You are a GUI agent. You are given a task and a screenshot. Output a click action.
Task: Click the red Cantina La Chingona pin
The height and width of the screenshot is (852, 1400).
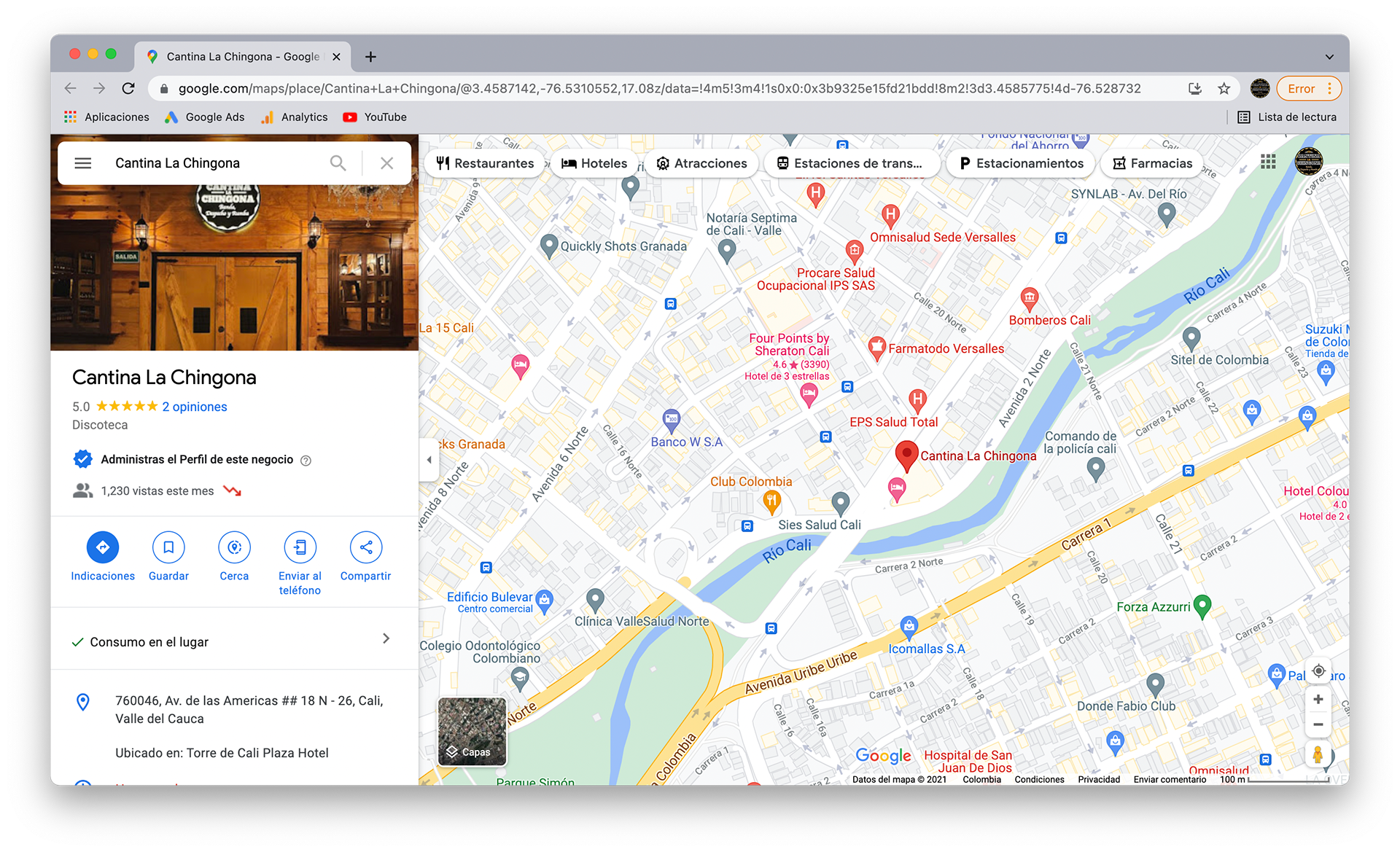click(x=906, y=456)
